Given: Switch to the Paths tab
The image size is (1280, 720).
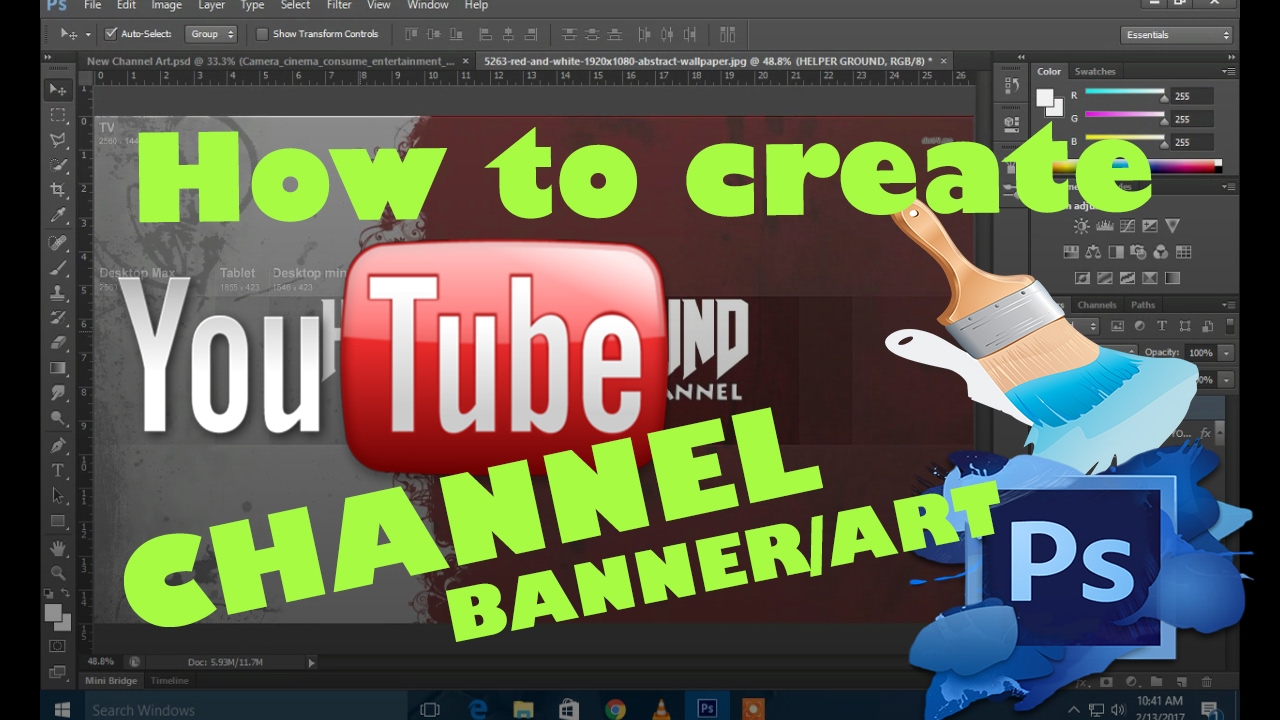Looking at the screenshot, I should (1143, 305).
